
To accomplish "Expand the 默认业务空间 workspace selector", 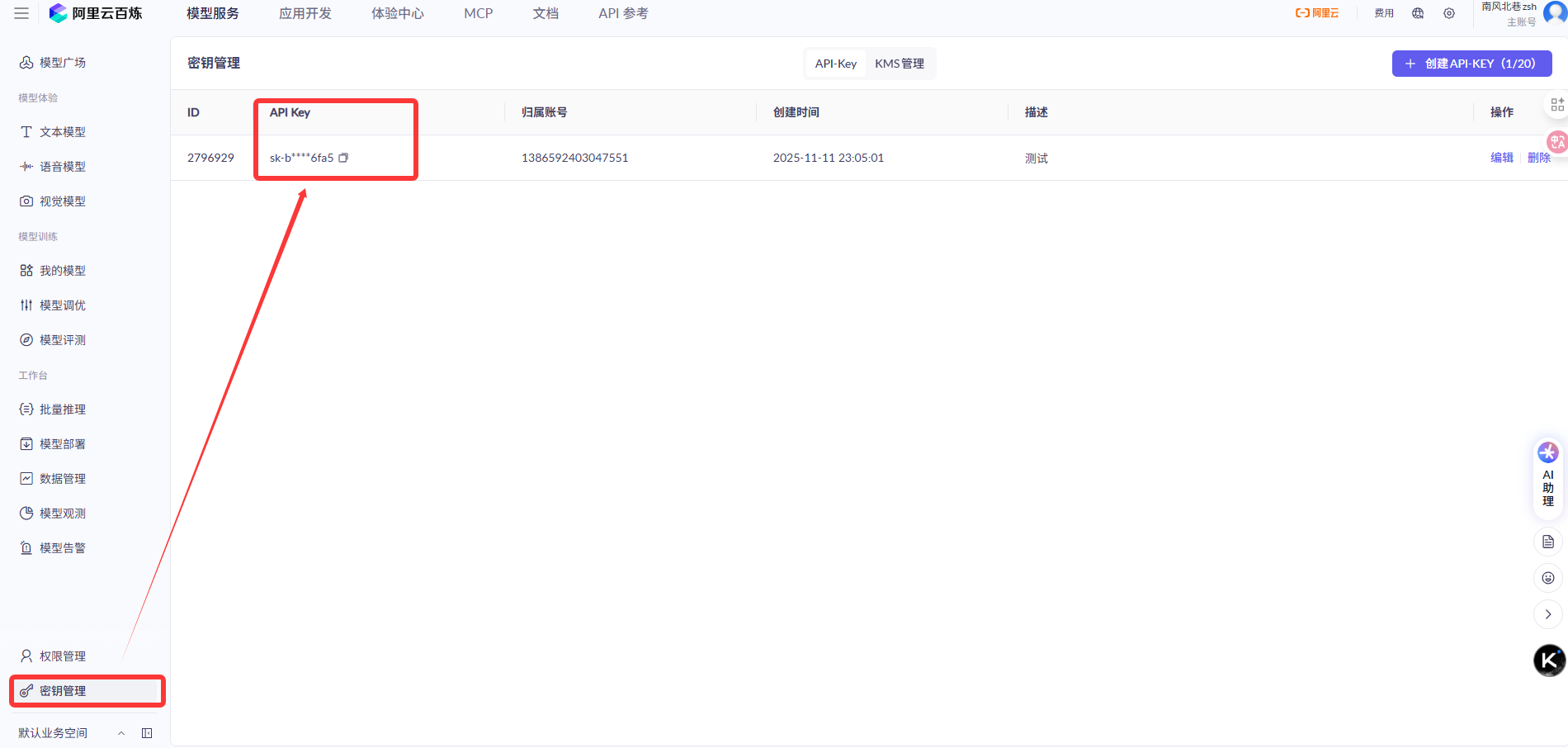I will click(72, 733).
